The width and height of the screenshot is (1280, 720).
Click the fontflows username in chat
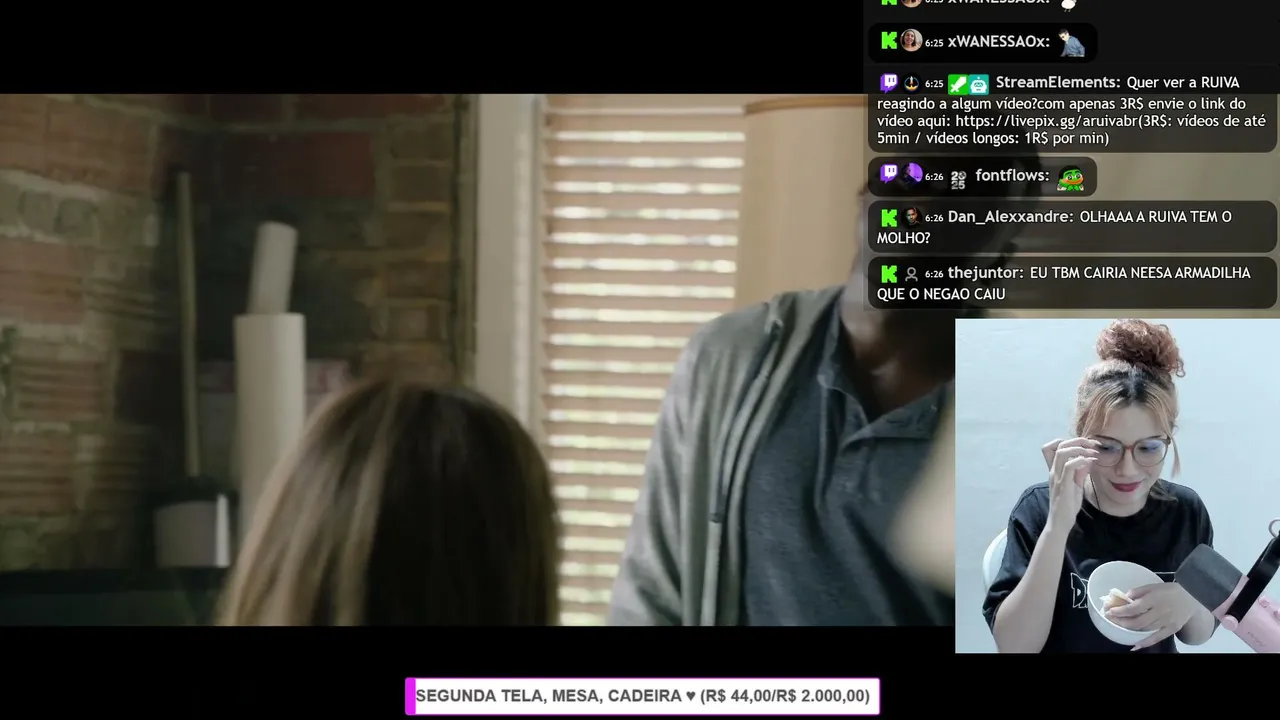coord(1012,175)
